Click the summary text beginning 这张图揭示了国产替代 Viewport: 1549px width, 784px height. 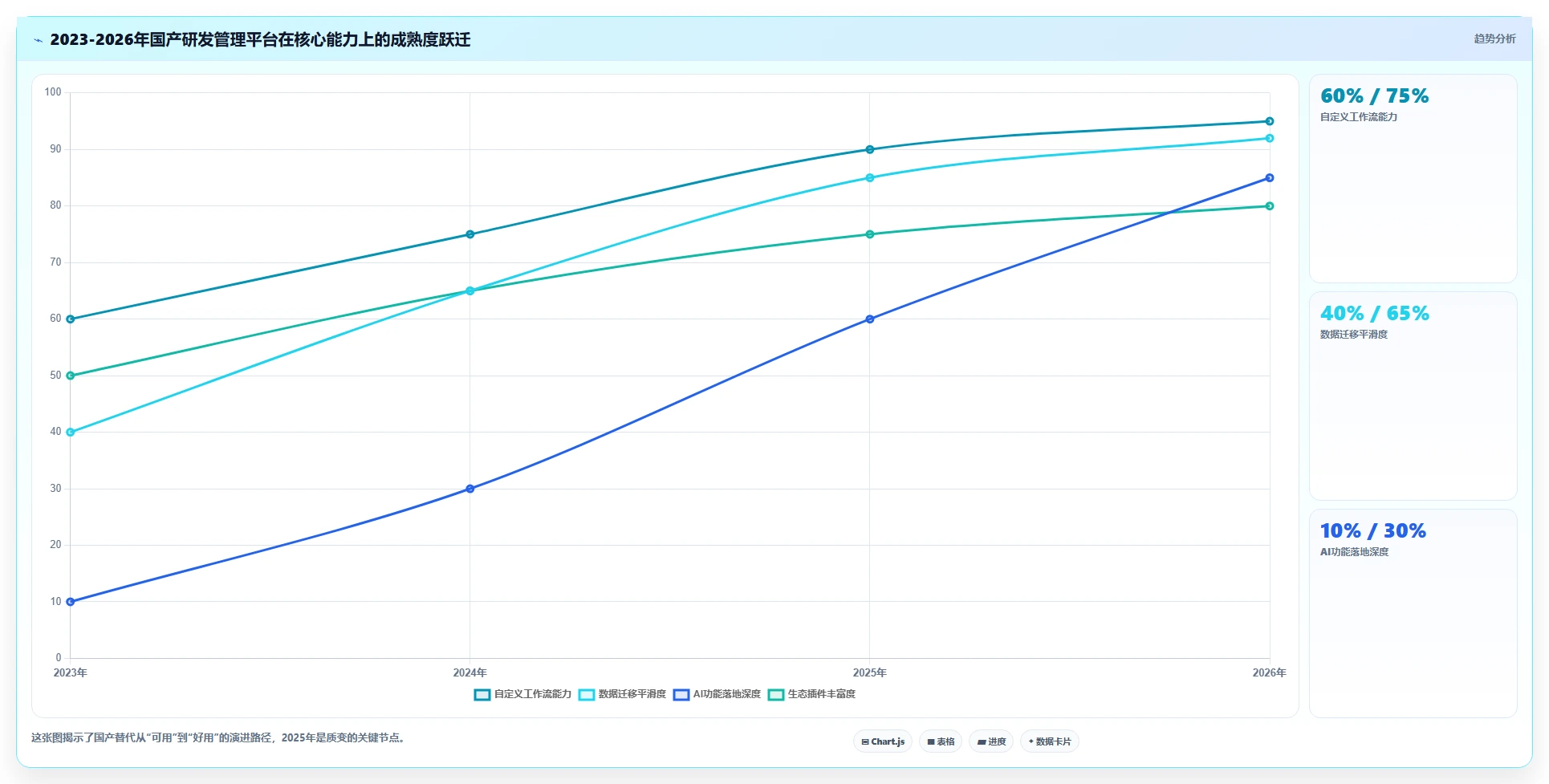pyautogui.click(x=220, y=737)
